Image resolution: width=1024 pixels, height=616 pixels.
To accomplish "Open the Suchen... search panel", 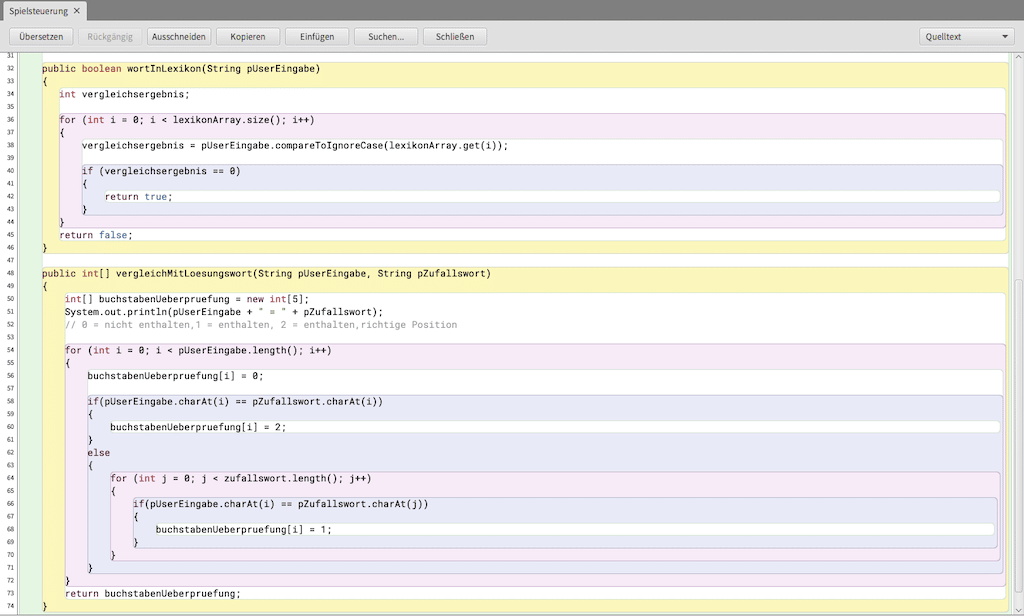I will (x=386, y=36).
